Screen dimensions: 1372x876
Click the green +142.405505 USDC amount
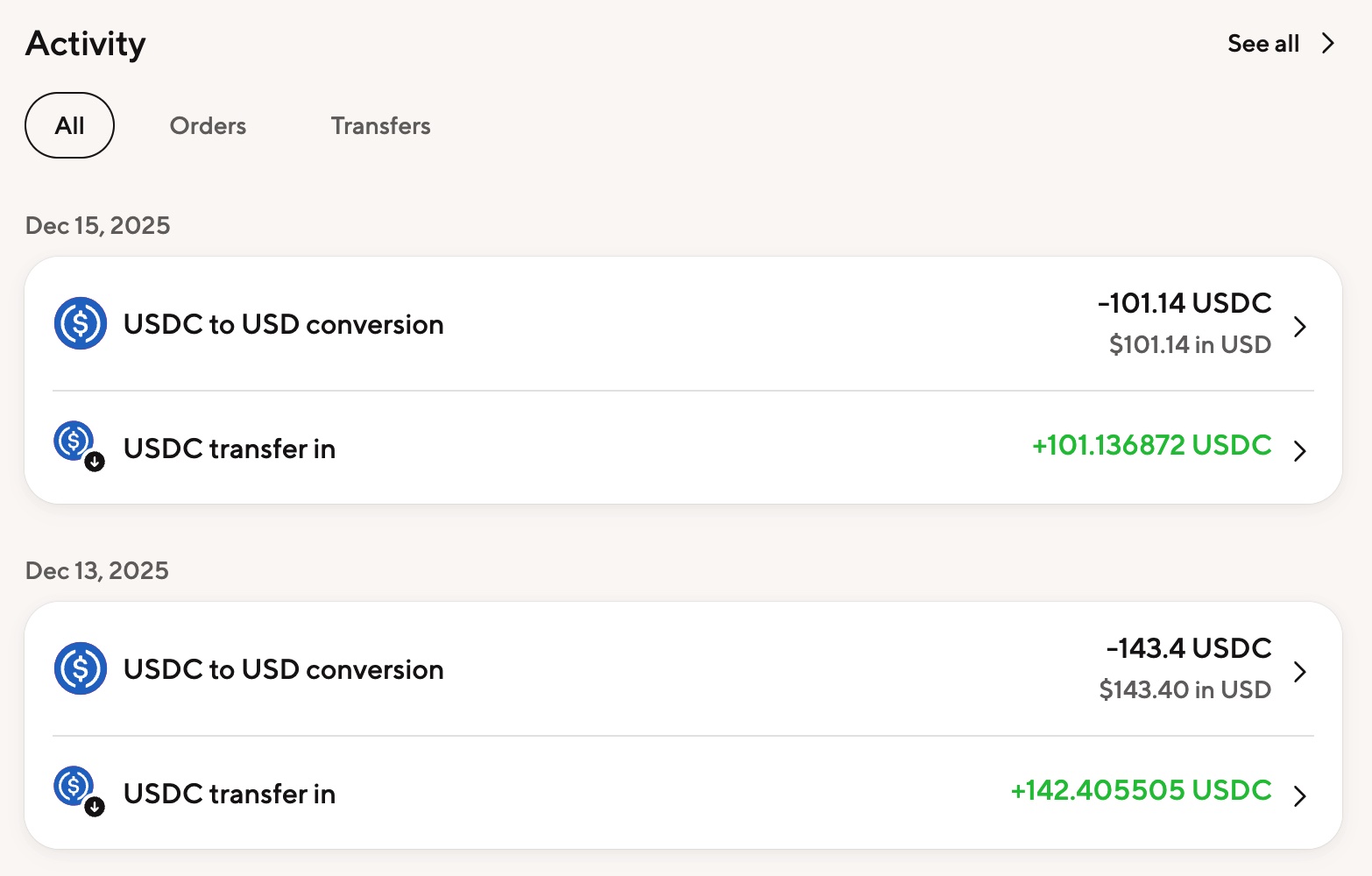coord(1141,790)
